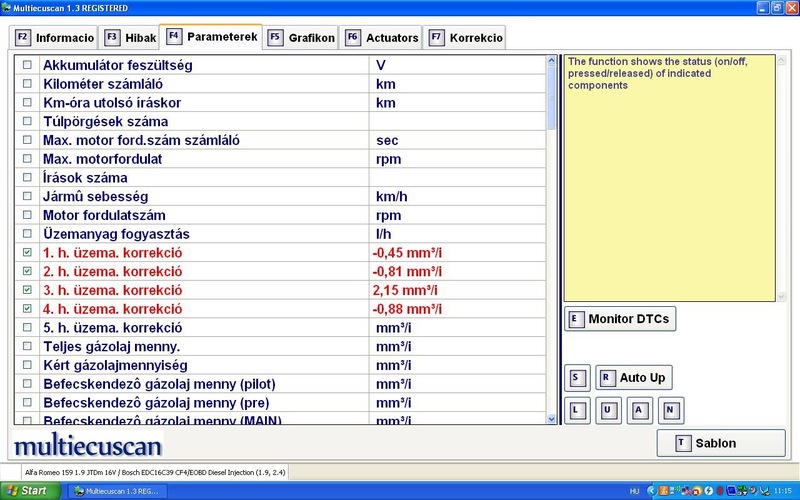This screenshot has height=500, width=800.
Task: Enable 5. h. üzema. korrekció checkbox
Action: point(27,327)
